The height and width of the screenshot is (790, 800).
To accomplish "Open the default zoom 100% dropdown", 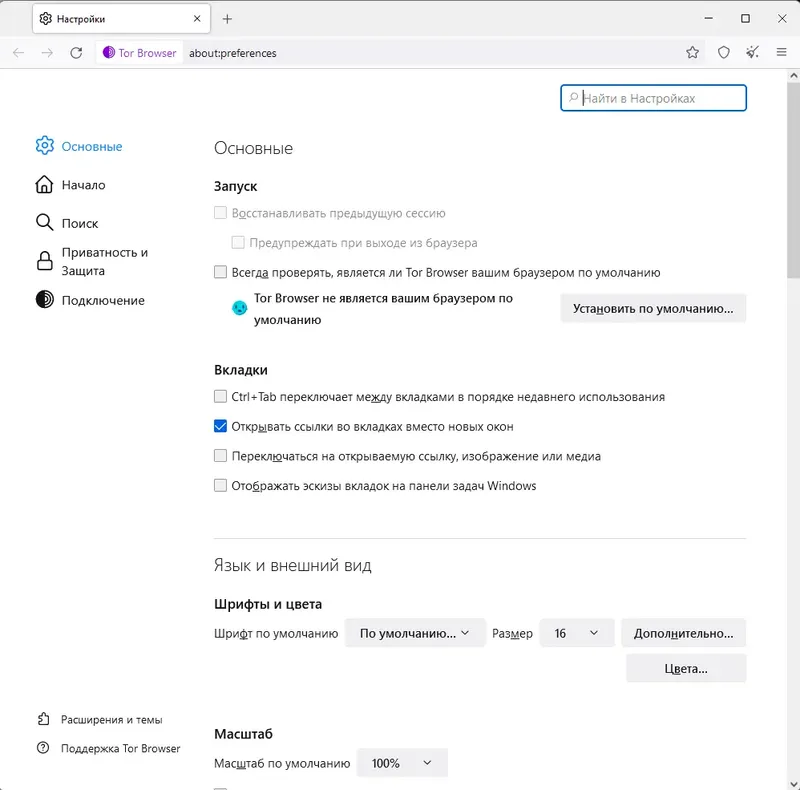I will click(401, 762).
